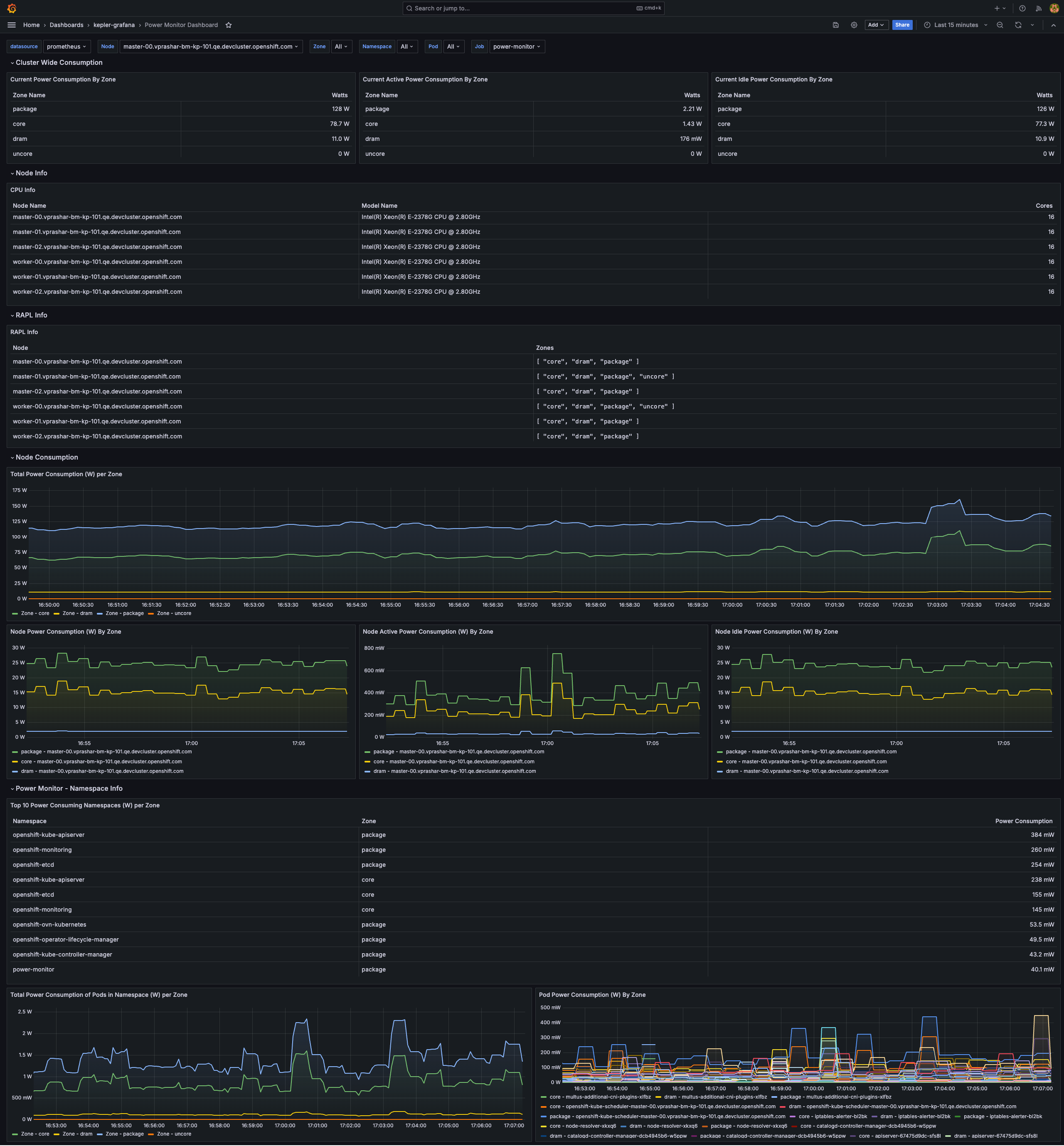The width and height of the screenshot is (1064, 1146).
Task: Toggle Zone - package legend in Pods Namespace chart
Action: coord(124,1134)
